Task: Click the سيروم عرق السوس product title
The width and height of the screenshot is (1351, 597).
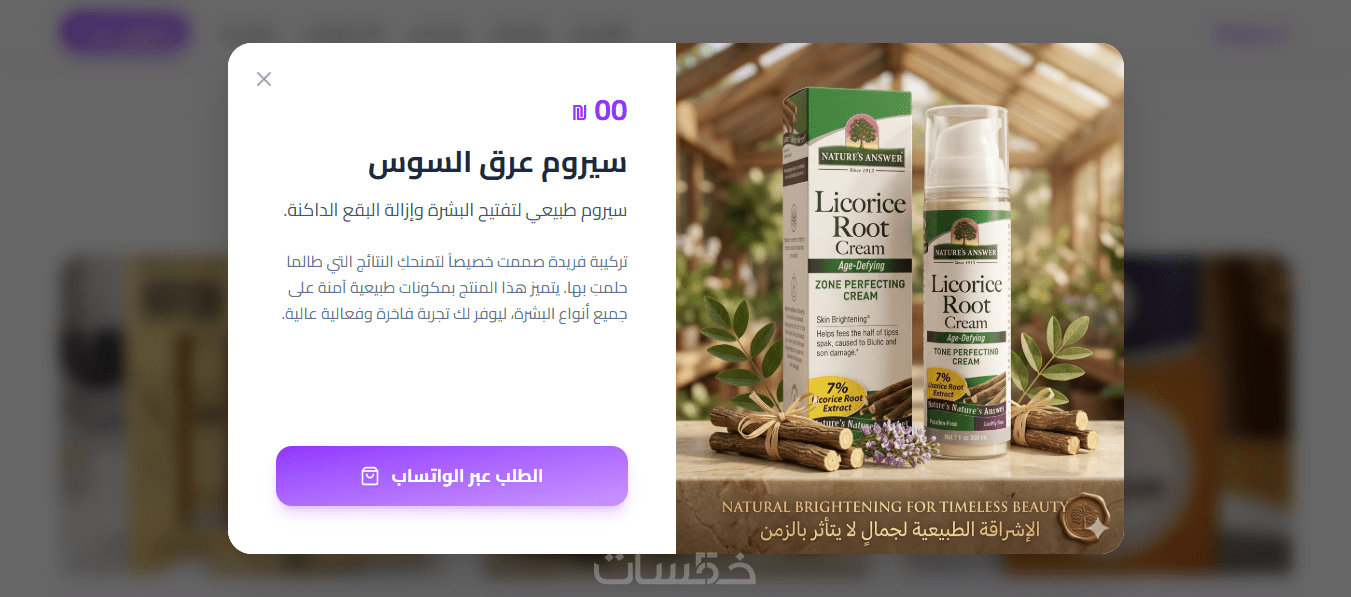Action: tap(498, 163)
